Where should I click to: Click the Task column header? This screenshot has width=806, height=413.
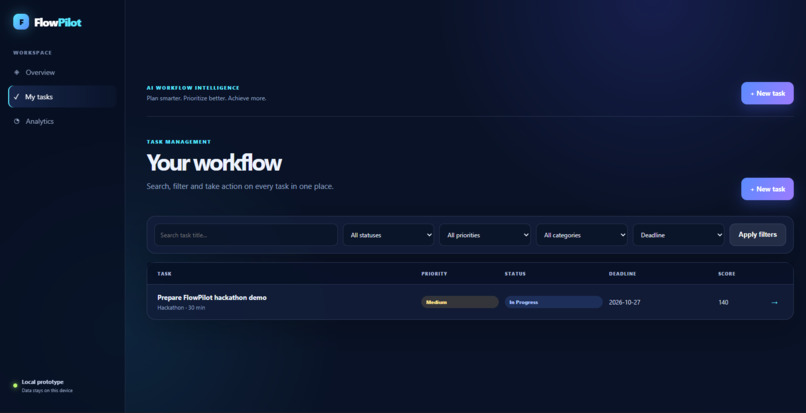point(164,274)
